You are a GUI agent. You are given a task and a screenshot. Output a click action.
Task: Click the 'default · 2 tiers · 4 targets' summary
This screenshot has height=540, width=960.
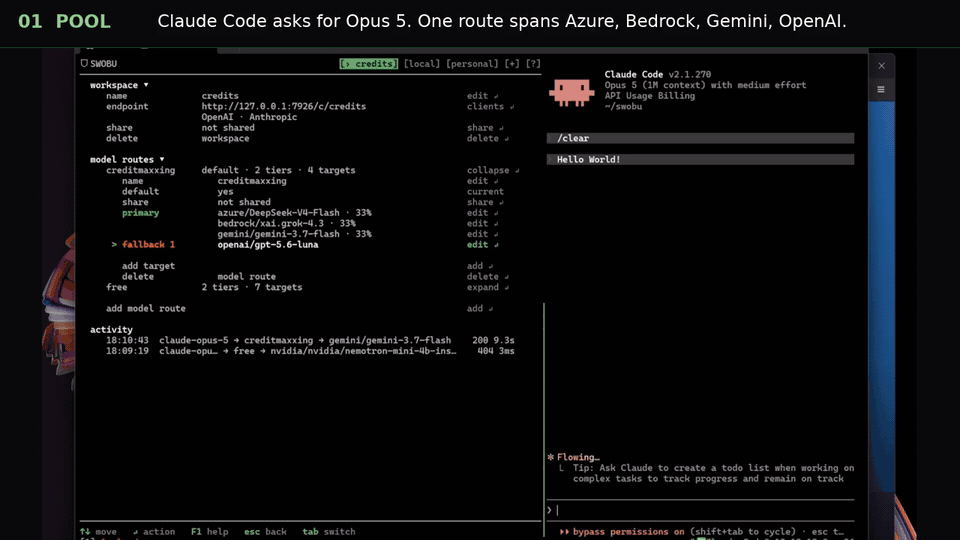pyautogui.click(x=279, y=170)
